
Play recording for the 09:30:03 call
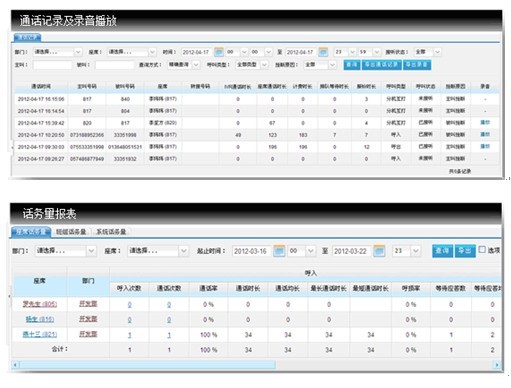point(485,146)
